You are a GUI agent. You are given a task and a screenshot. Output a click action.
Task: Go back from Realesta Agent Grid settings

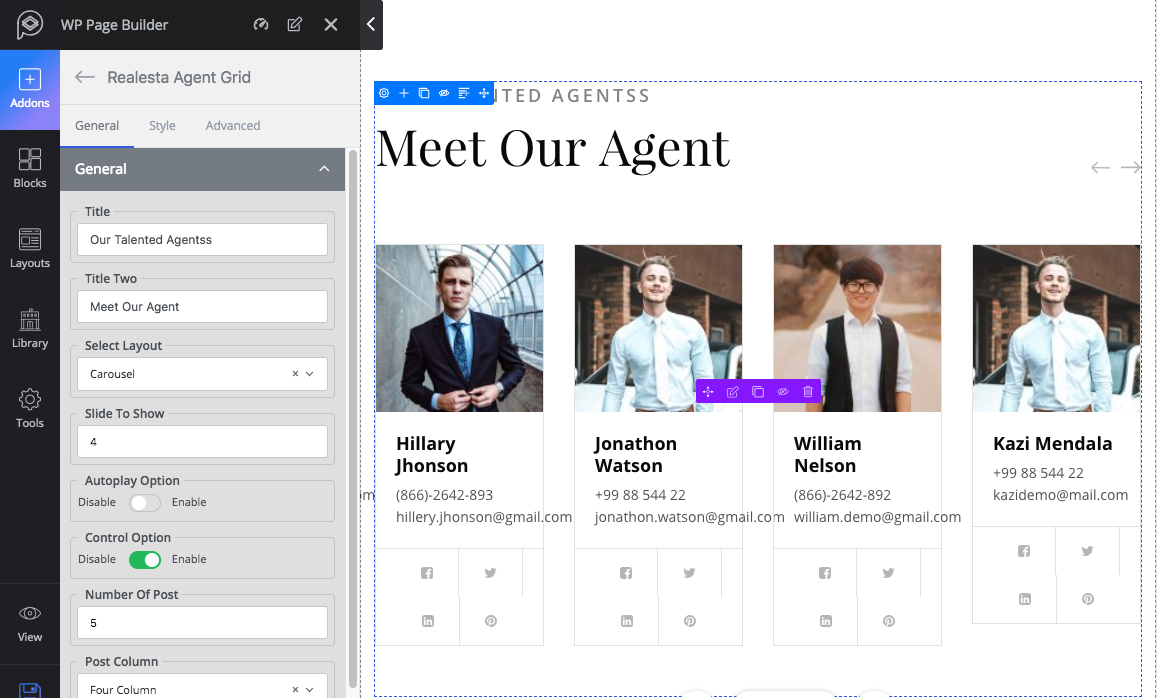pyautogui.click(x=85, y=77)
